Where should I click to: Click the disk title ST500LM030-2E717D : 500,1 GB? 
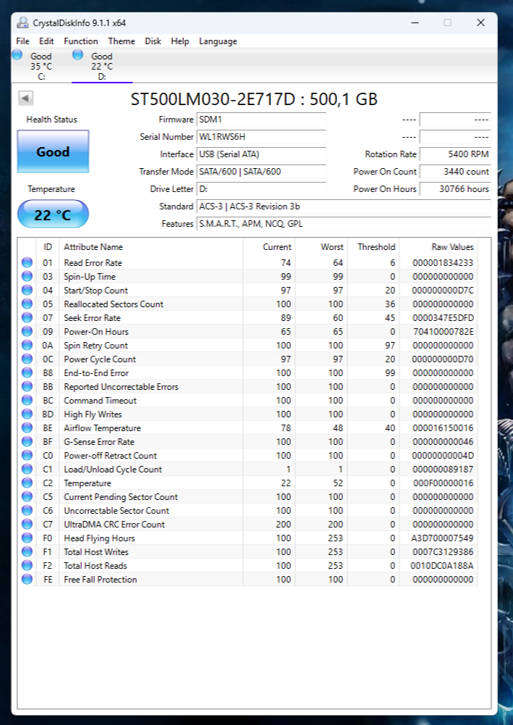point(254,99)
